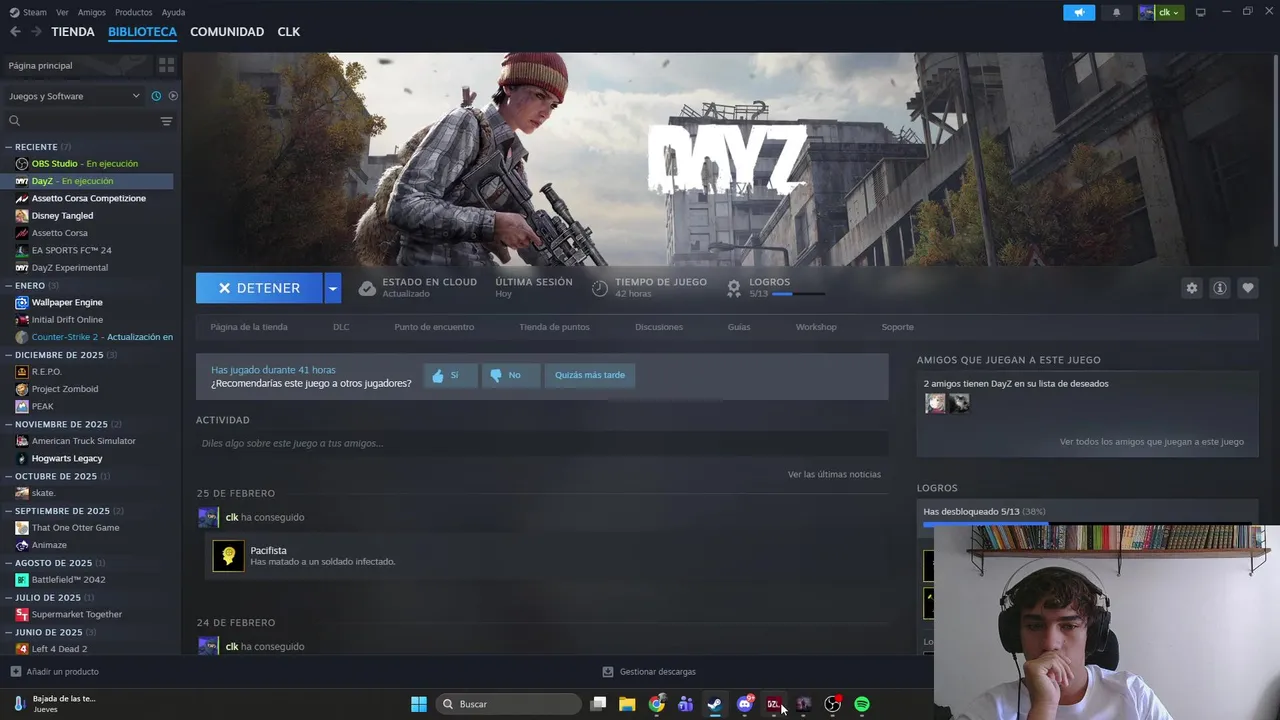Open clk avatar in 25 de febrero activity
The height and width of the screenshot is (720, 1280).
[x=208, y=517]
